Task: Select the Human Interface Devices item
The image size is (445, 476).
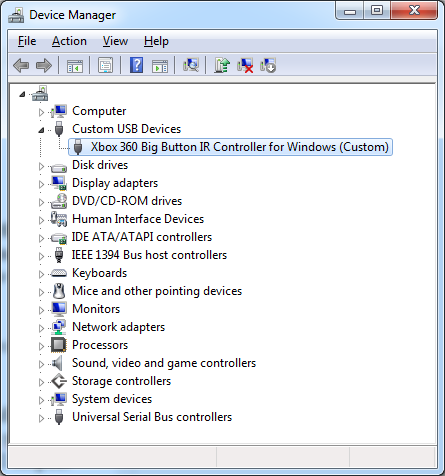Action: [138, 219]
